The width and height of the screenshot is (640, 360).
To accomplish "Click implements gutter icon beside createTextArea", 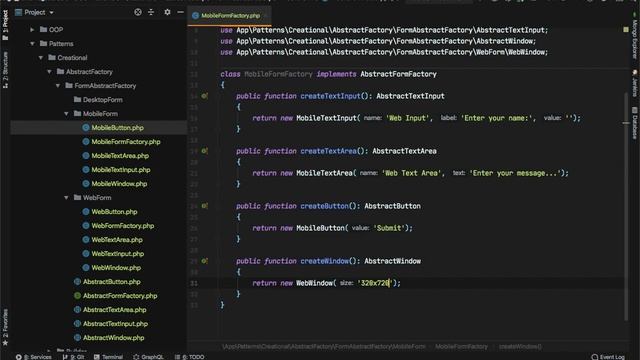I will point(204,151).
